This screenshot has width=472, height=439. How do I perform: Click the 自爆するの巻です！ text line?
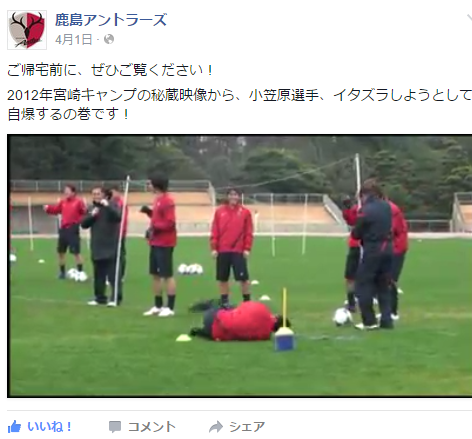[x=68, y=114]
